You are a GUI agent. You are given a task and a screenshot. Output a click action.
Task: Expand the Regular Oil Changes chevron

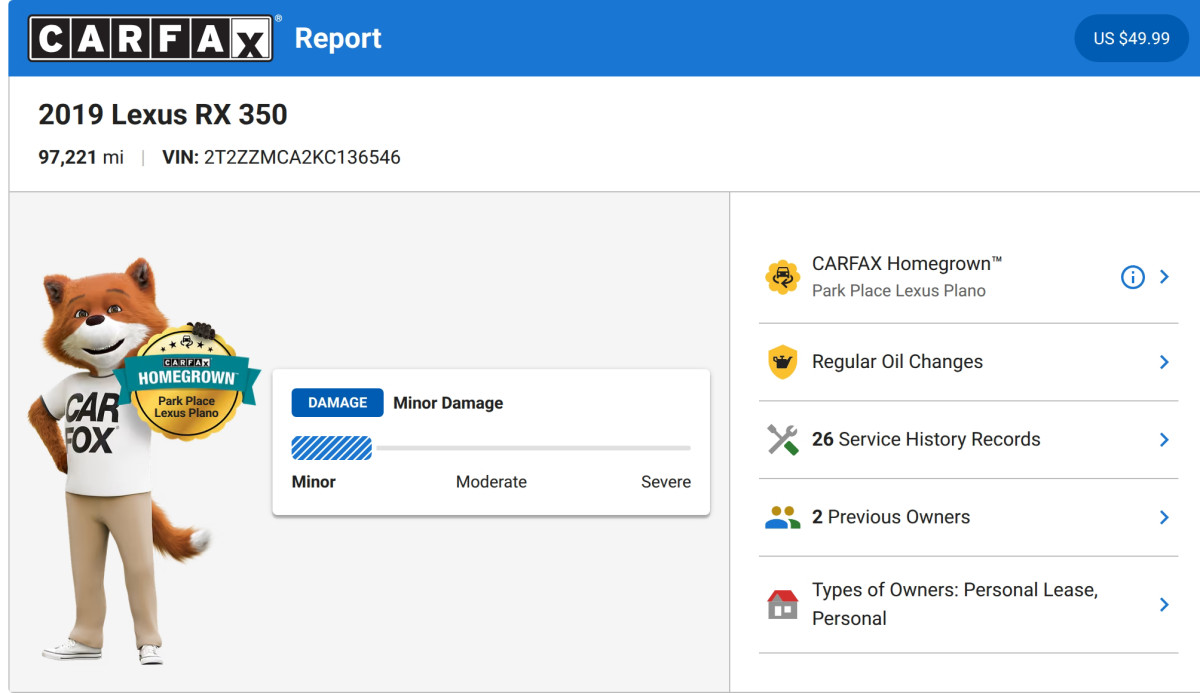pos(1164,362)
